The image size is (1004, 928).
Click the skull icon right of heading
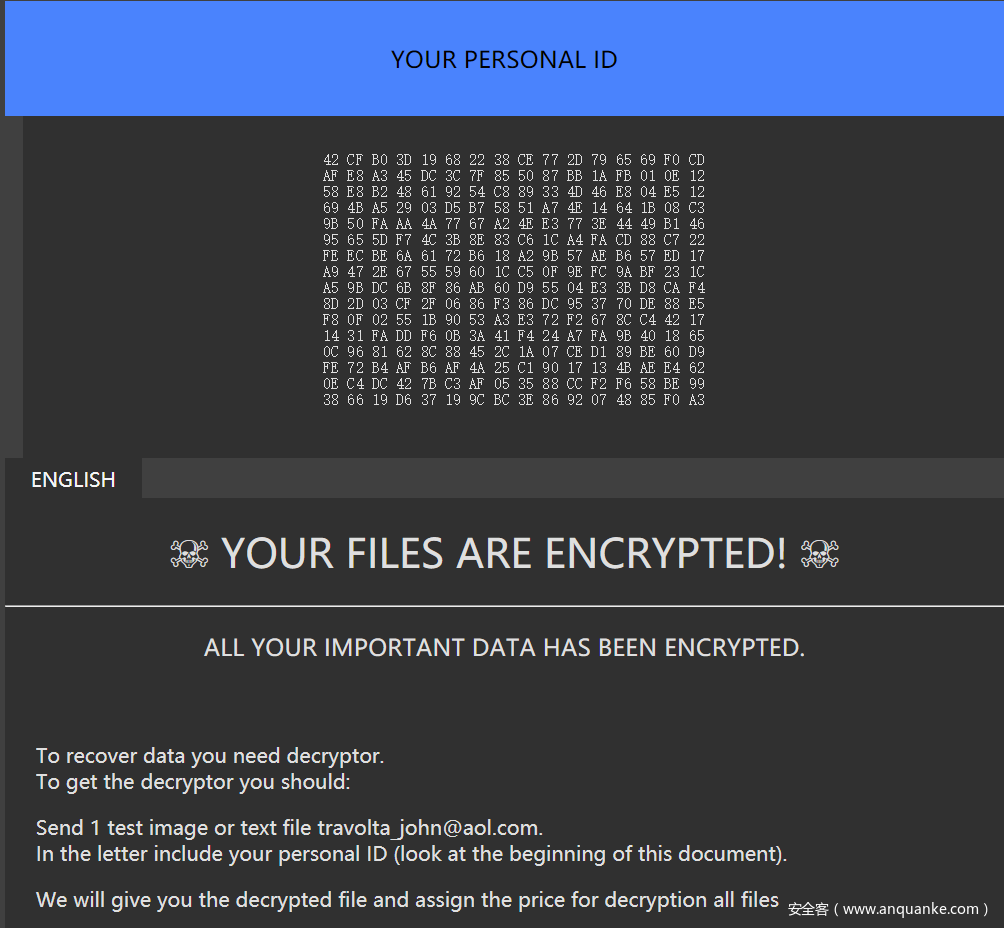(x=820, y=554)
